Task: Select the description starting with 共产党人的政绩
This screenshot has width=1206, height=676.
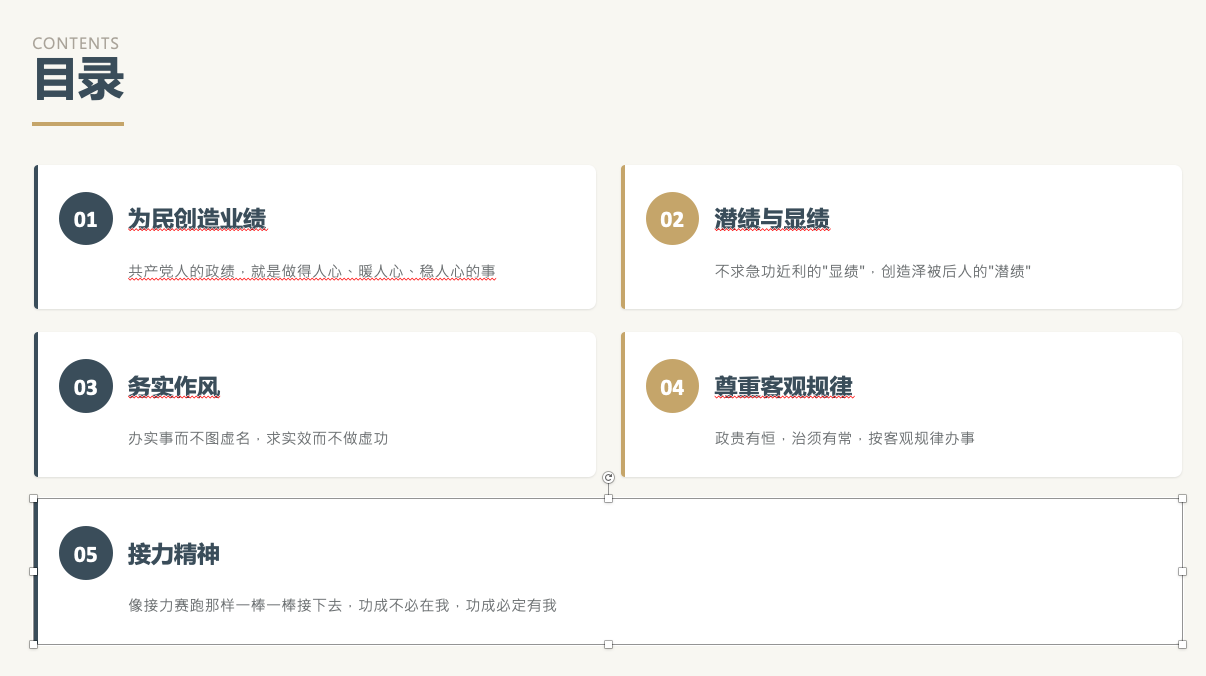Action: pyautogui.click(x=312, y=271)
